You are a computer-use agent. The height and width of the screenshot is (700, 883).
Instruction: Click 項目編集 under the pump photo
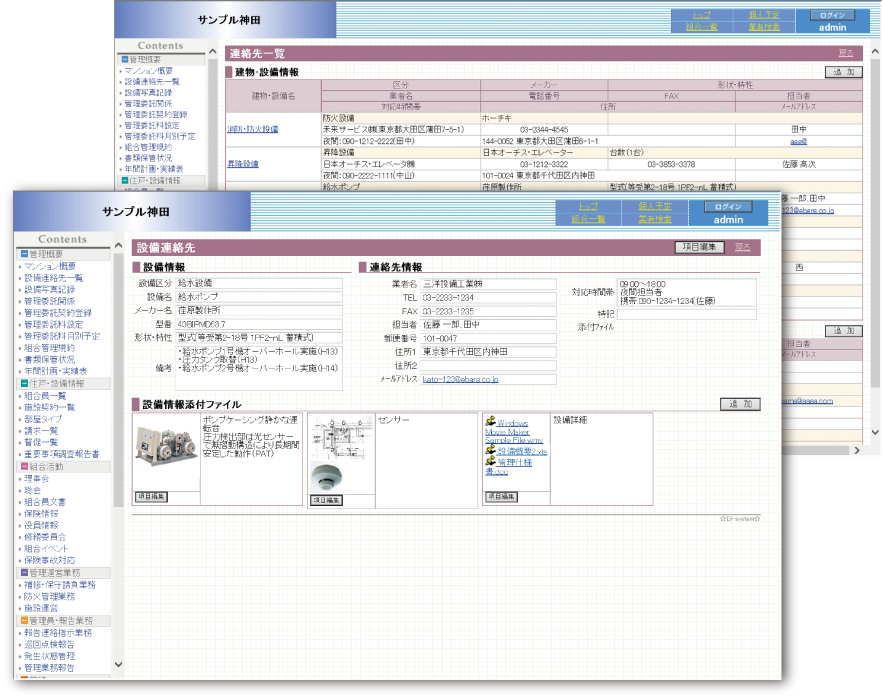151,497
